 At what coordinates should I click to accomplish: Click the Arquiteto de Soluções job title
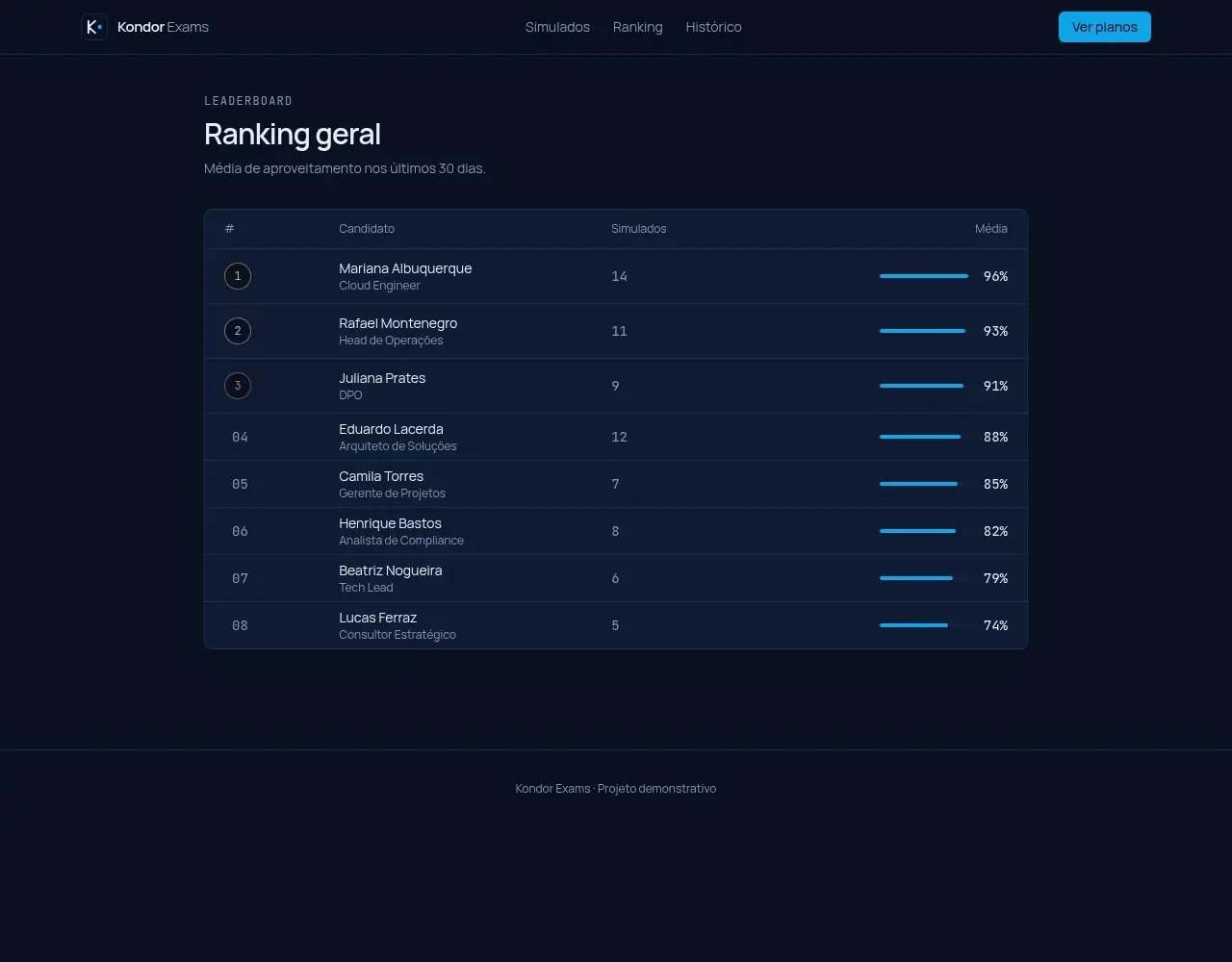pos(398,446)
